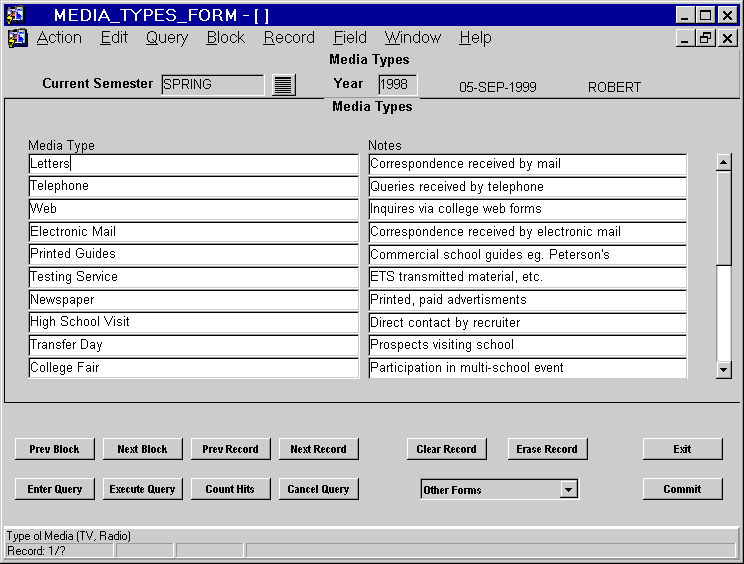Click the Next Block button
This screenshot has height=564, width=744.
click(142, 449)
